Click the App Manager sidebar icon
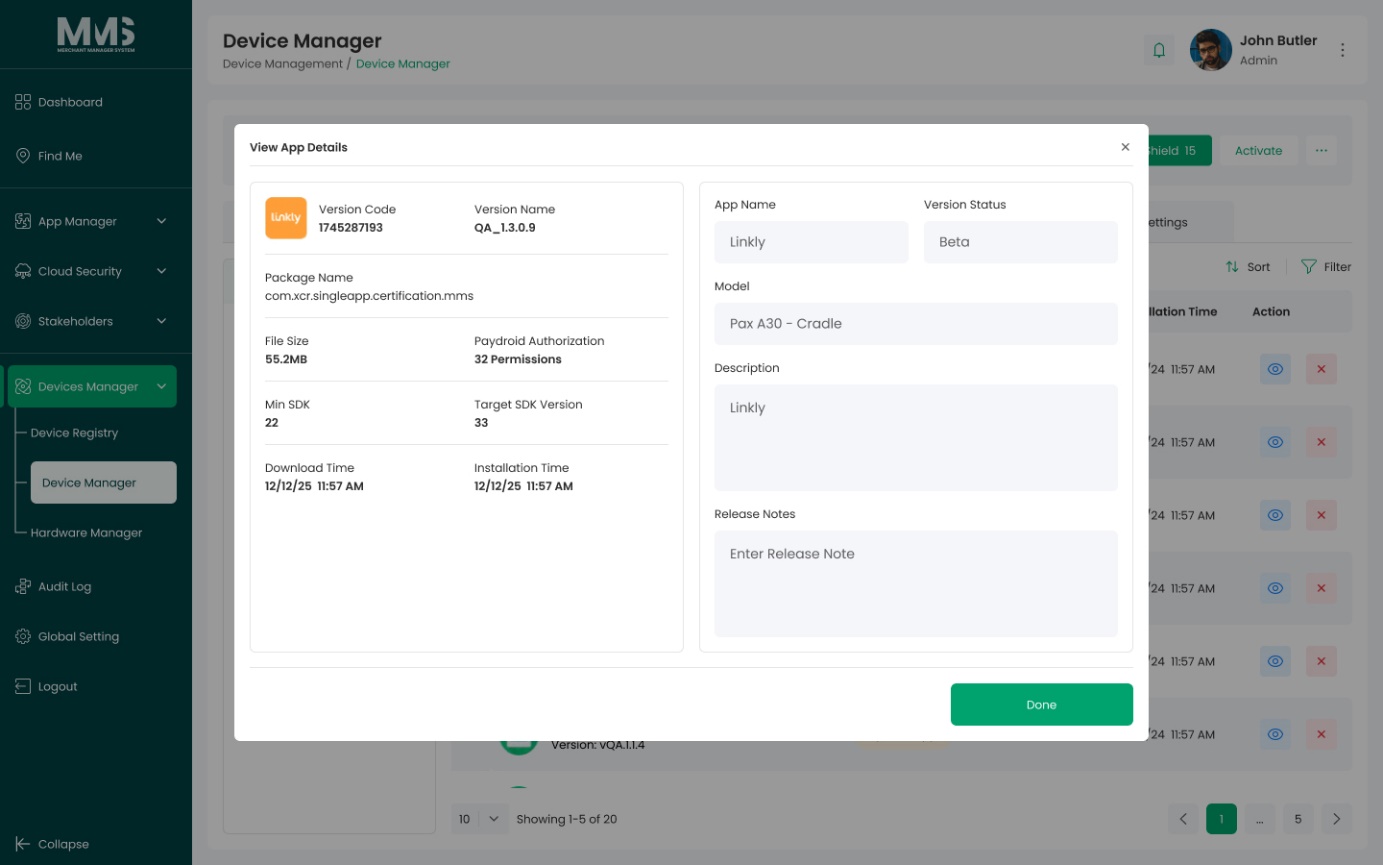This screenshot has width=1383, height=865. click(x=23, y=221)
